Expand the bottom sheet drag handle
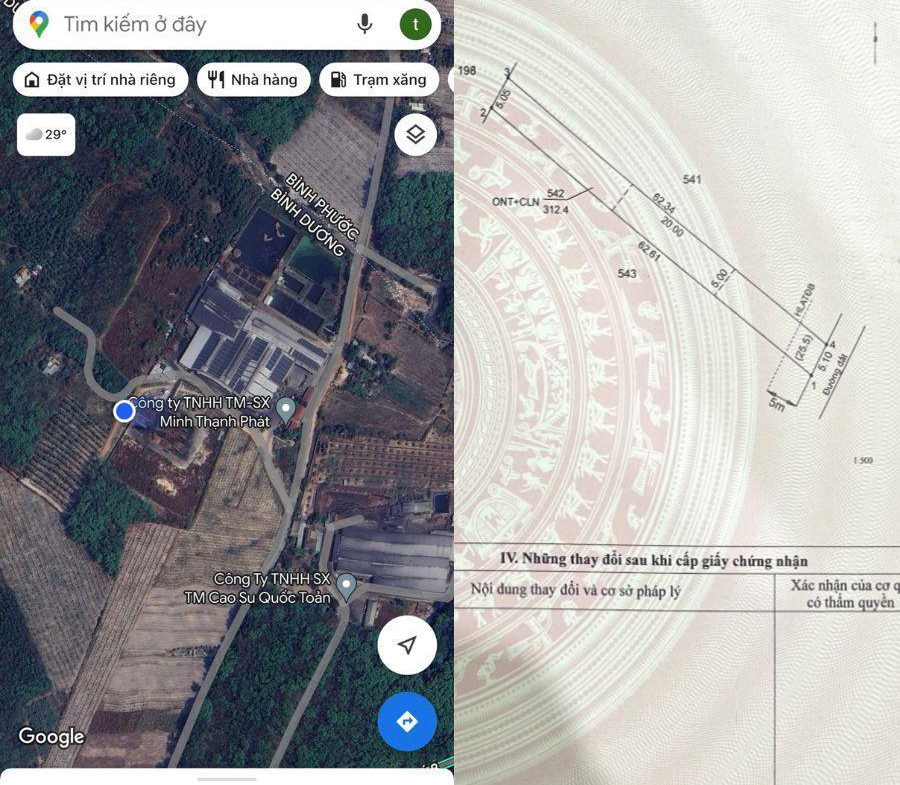 click(227, 778)
